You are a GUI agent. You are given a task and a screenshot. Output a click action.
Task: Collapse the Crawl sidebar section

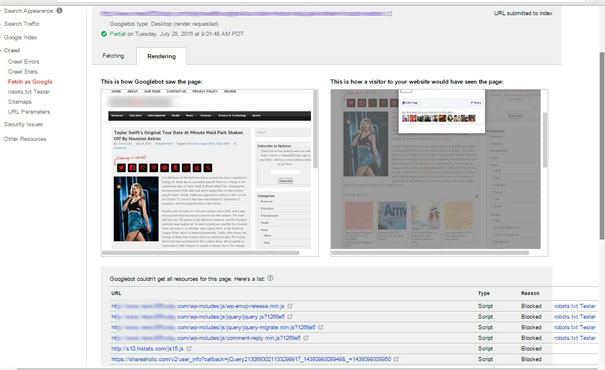click(12, 50)
